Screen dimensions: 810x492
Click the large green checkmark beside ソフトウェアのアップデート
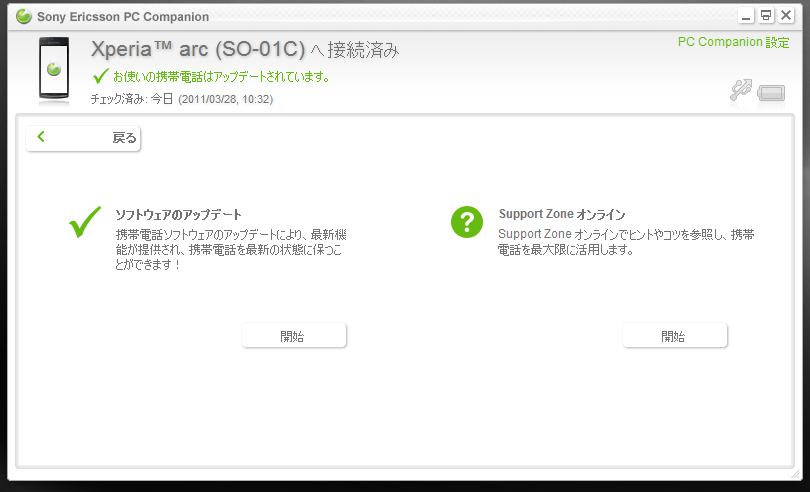85,222
